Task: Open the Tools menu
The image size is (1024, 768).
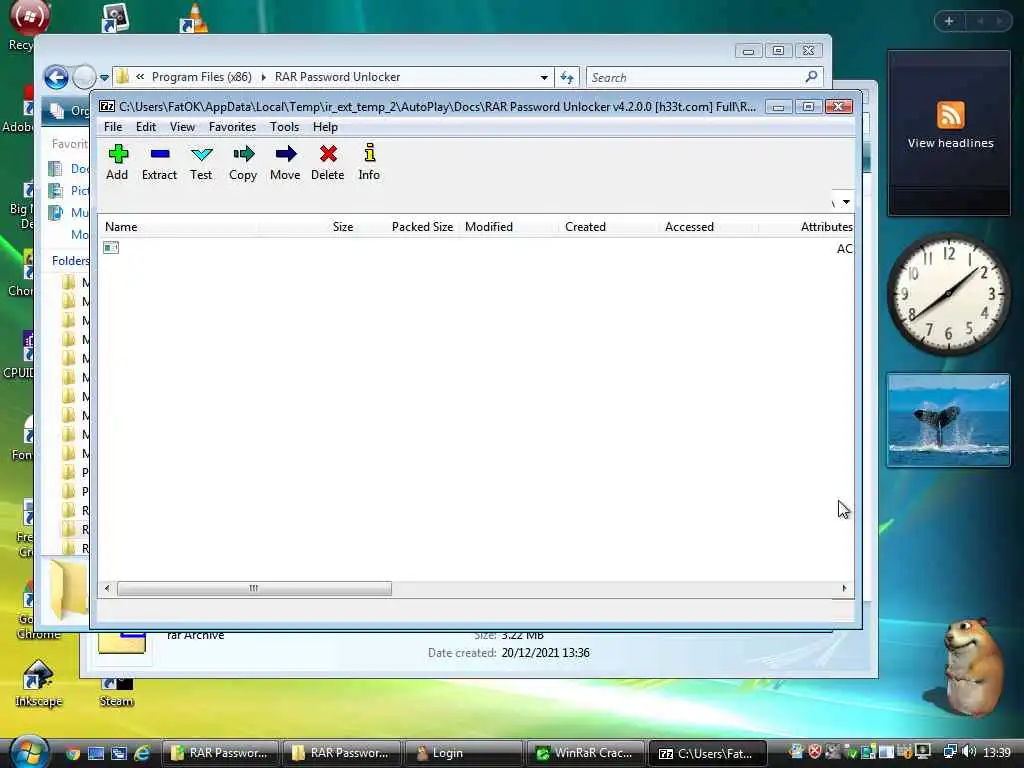Action: [x=285, y=127]
